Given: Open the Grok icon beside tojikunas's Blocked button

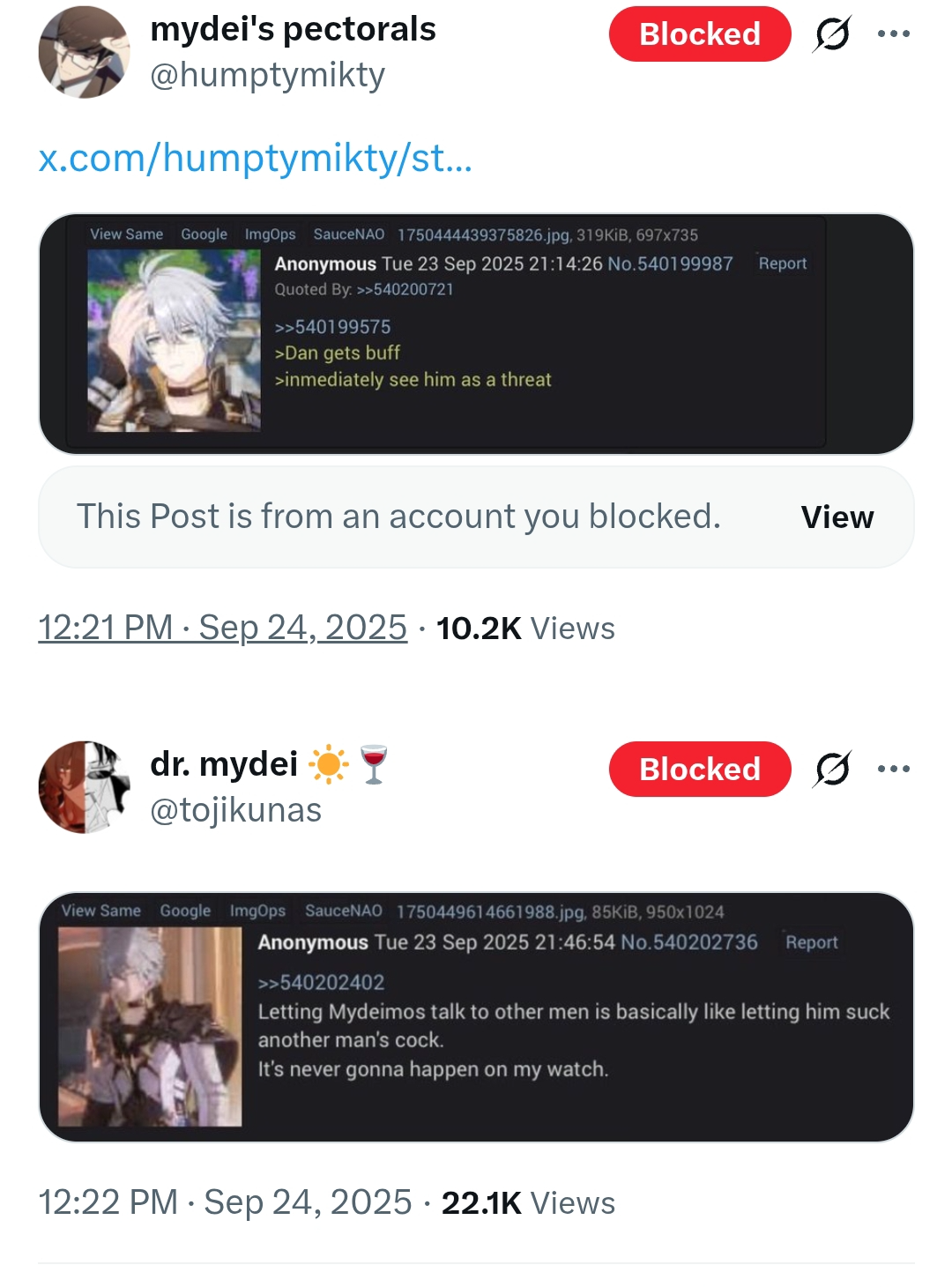Looking at the screenshot, I should [832, 769].
